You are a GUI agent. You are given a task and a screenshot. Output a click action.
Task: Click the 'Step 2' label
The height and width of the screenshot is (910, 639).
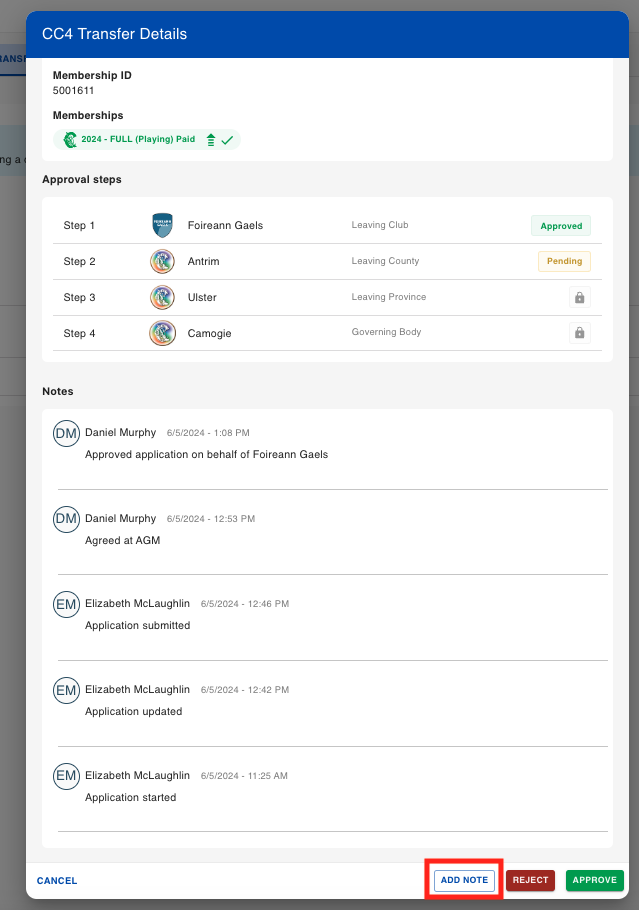click(x=80, y=261)
